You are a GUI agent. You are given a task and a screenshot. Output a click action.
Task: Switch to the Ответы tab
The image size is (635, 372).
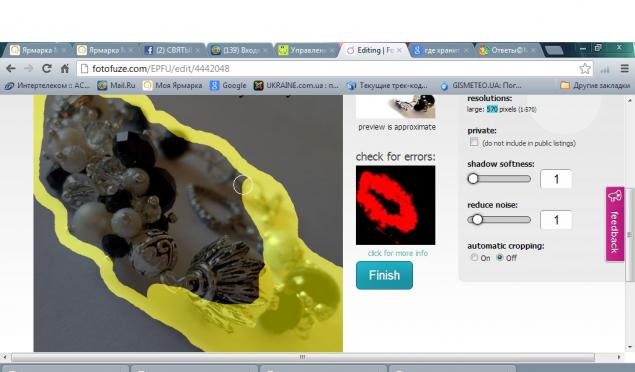pos(508,50)
